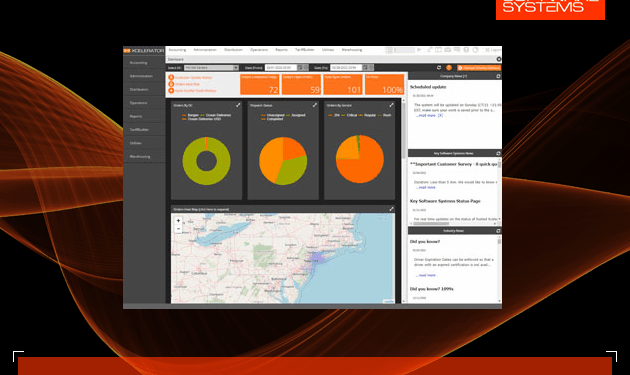Click the Did you know? 1099s headline

point(432,289)
